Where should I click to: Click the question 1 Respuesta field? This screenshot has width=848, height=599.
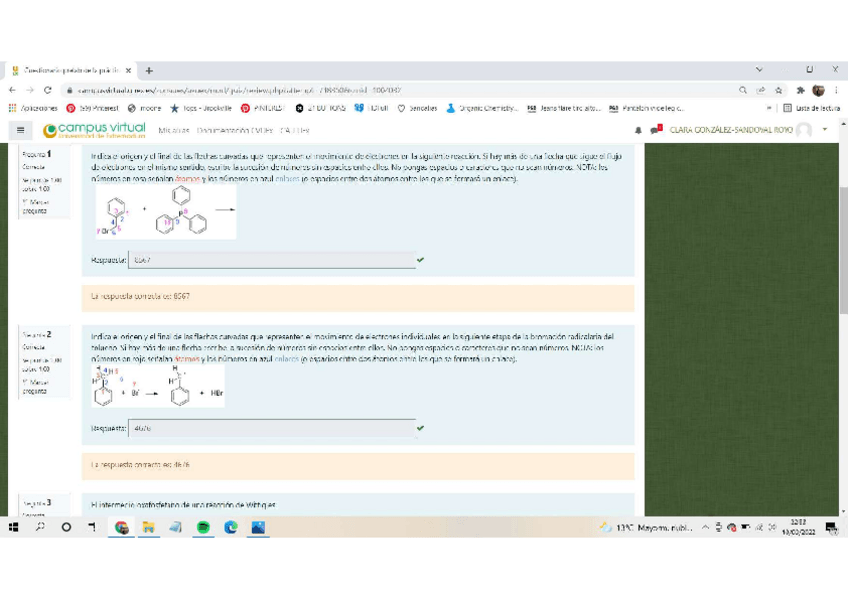pyautogui.click(x=272, y=260)
